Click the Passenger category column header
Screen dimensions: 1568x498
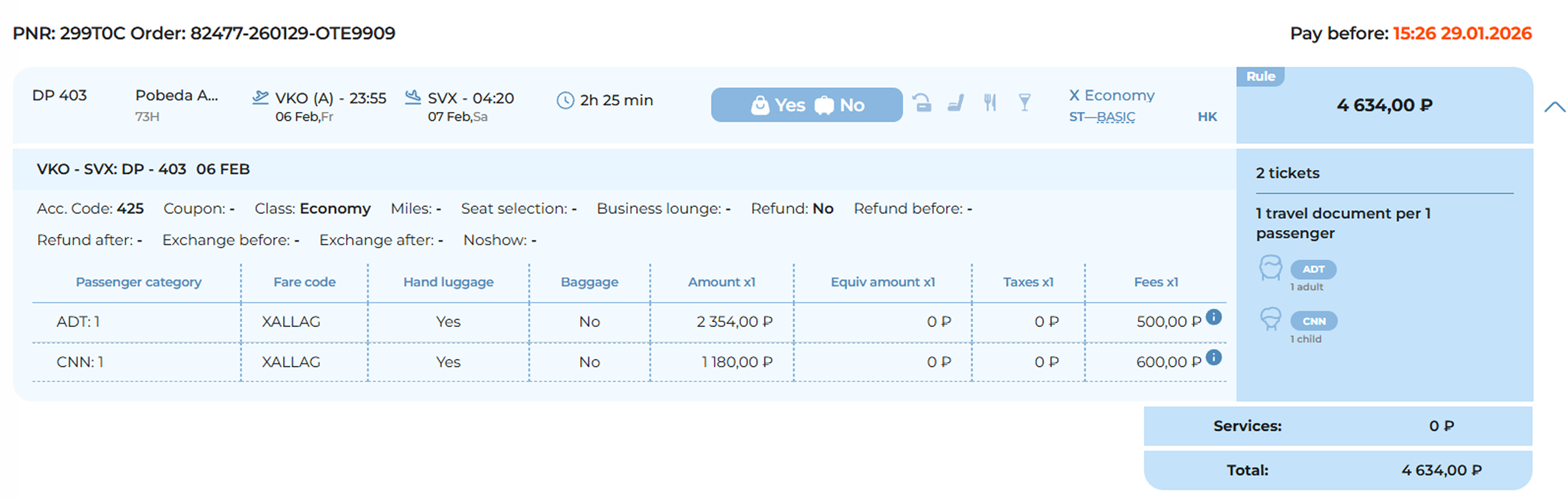[x=138, y=282]
